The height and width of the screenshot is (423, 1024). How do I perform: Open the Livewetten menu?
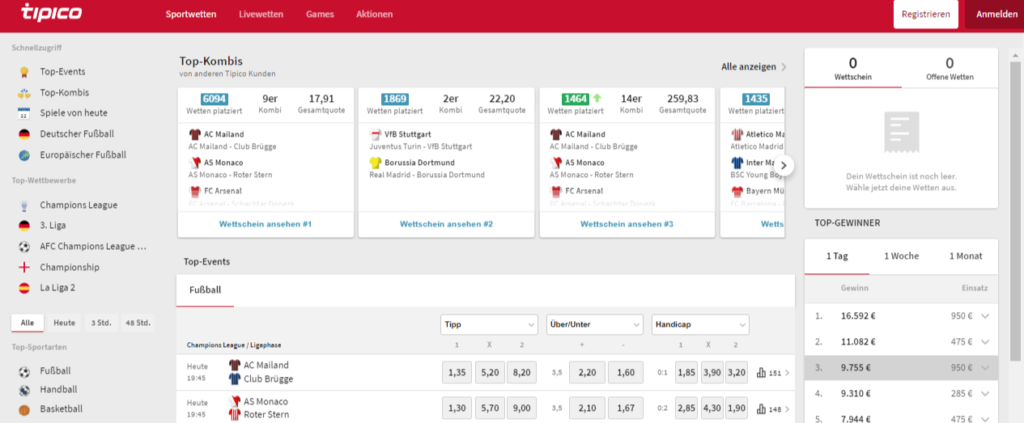(x=261, y=14)
